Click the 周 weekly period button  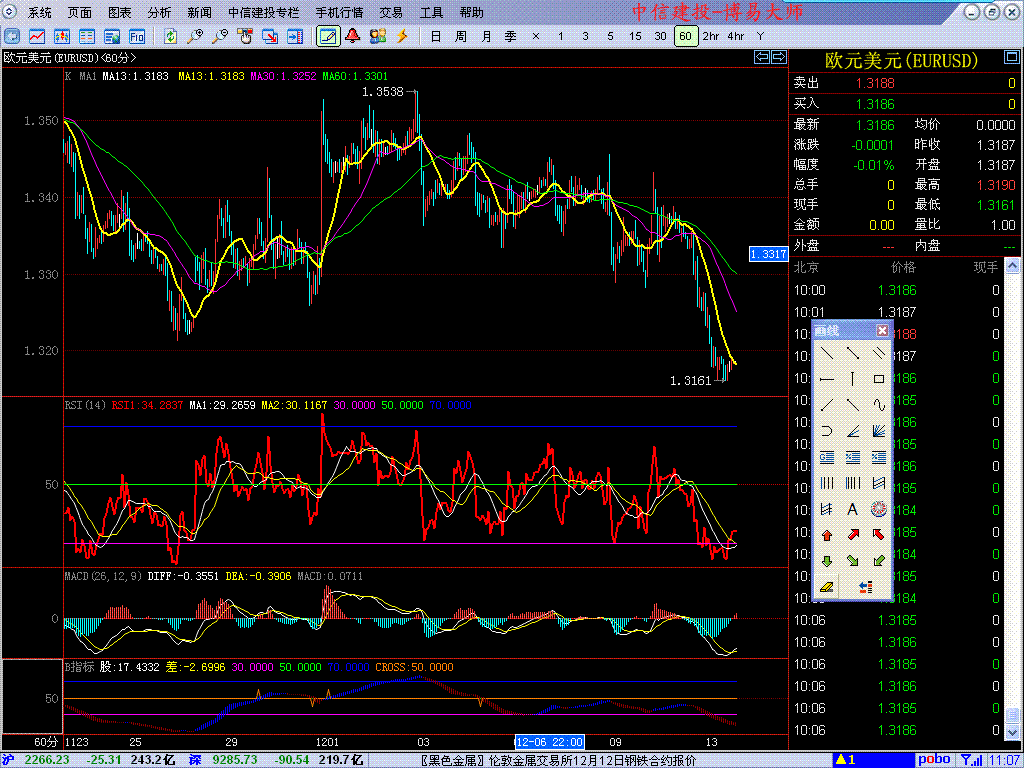pyautogui.click(x=460, y=36)
